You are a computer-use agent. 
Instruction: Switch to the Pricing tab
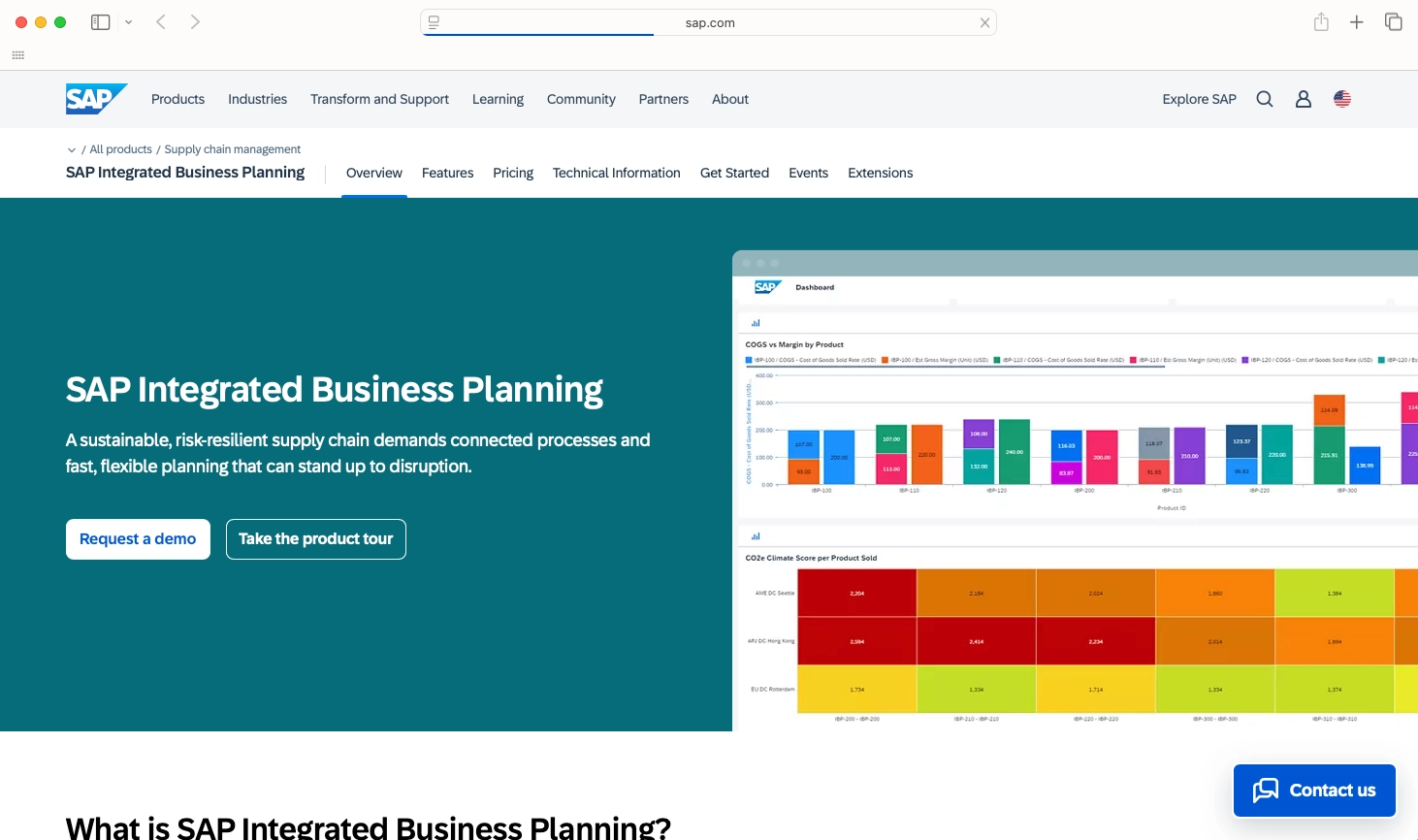pyautogui.click(x=513, y=173)
